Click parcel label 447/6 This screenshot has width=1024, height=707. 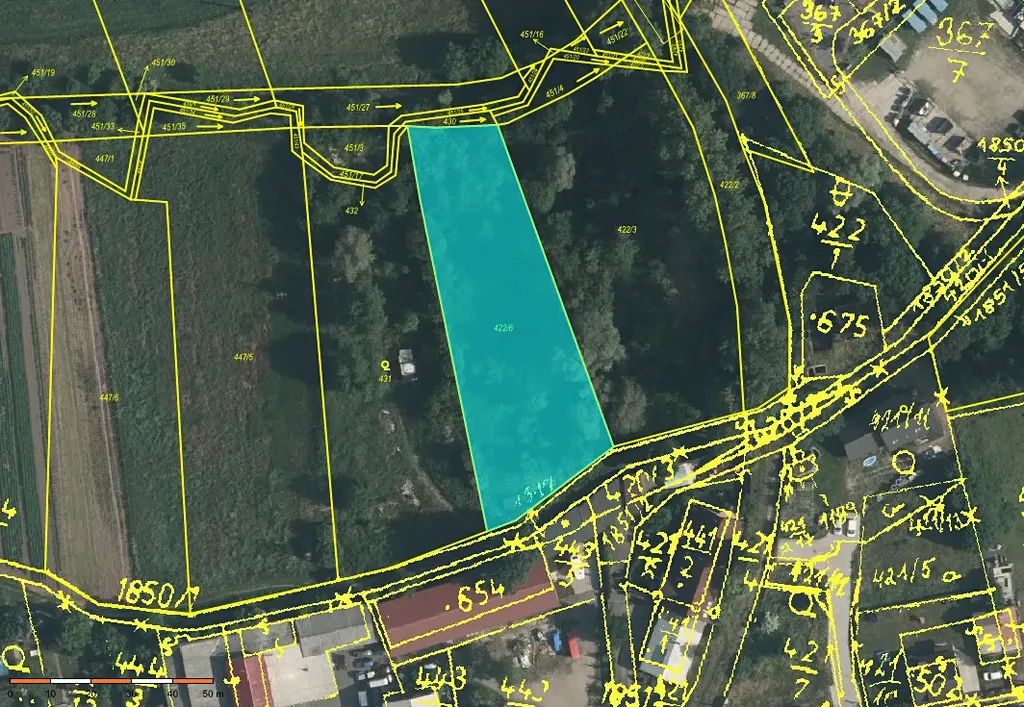click(x=109, y=397)
